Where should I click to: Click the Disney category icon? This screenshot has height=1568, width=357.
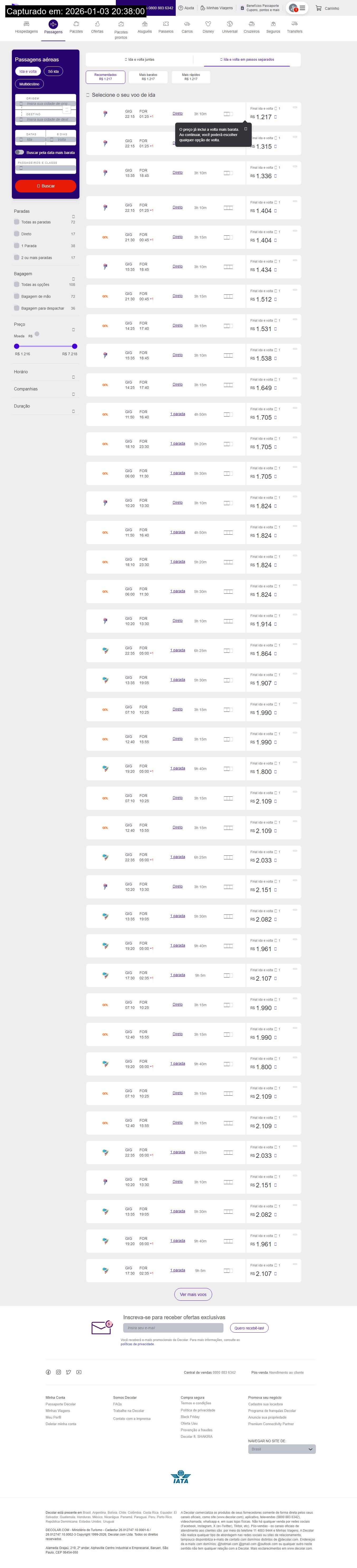[208, 24]
